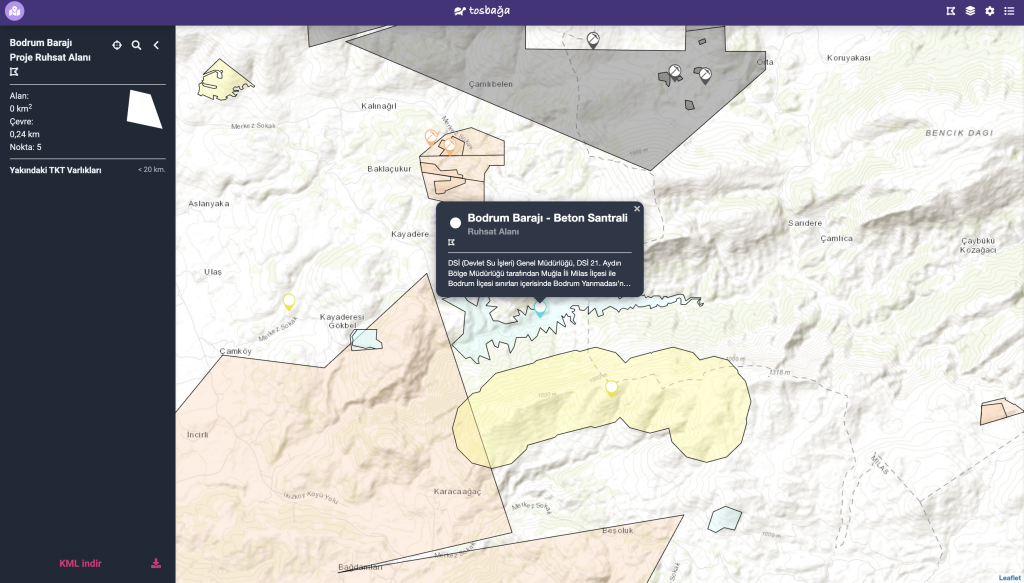Screen dimensions: 1024x583
Task: Click the purple map logo in top-left corner
Action: pyautogui.click(x=15, y=12)
